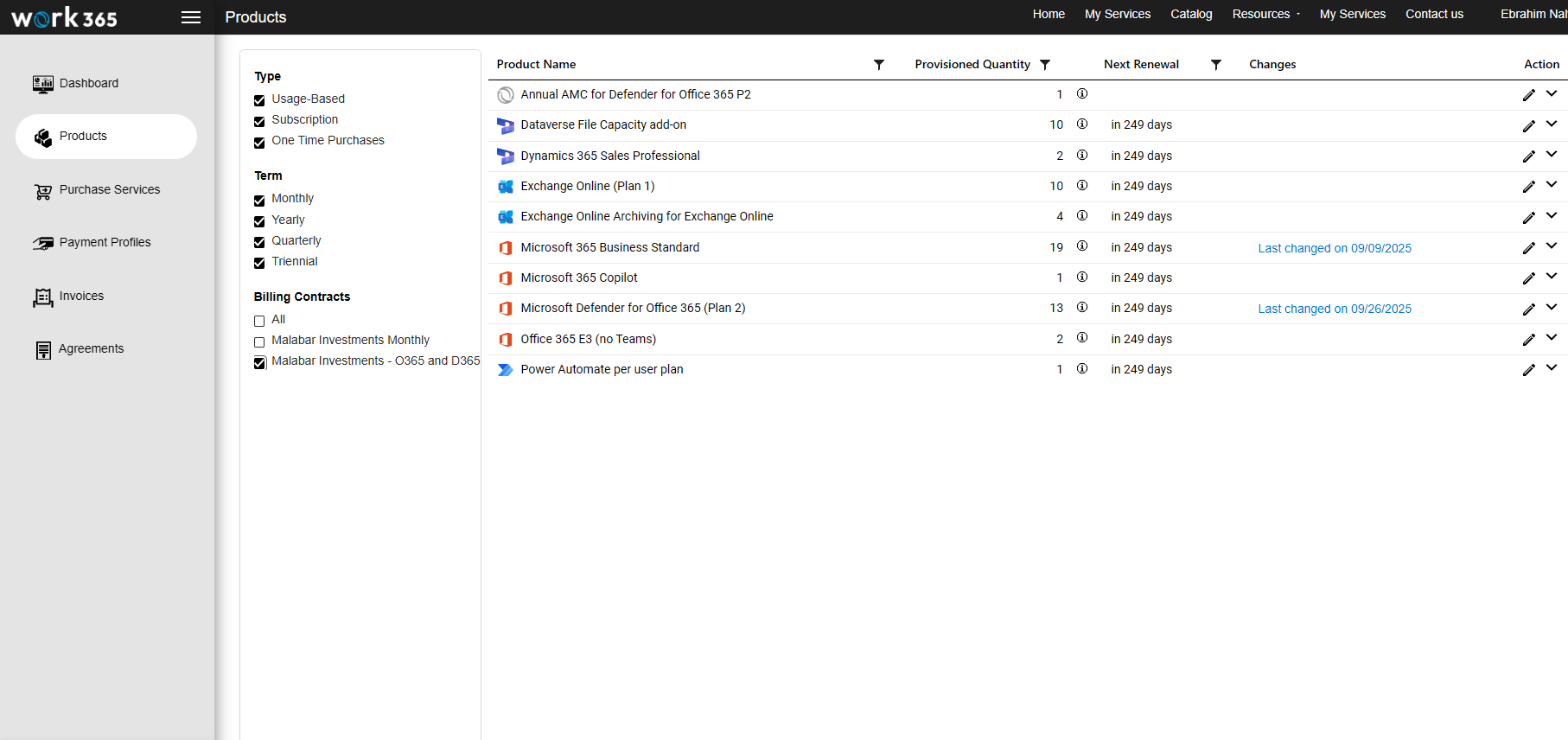Image resolution: width=1568 pixels, height=740 pixels.
Task: Expand Exchange Online Archiving row chevron
Action: coord(1552,215)
